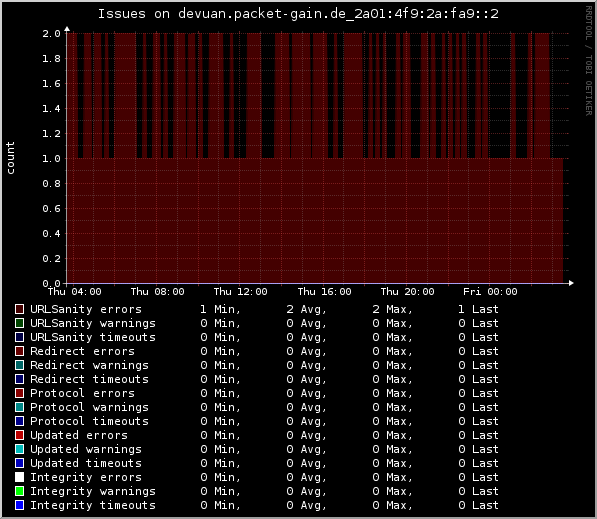Screen dimensions: 597x519
Task: Click the URLSanity errors color swatch
Action: [19, 309]
